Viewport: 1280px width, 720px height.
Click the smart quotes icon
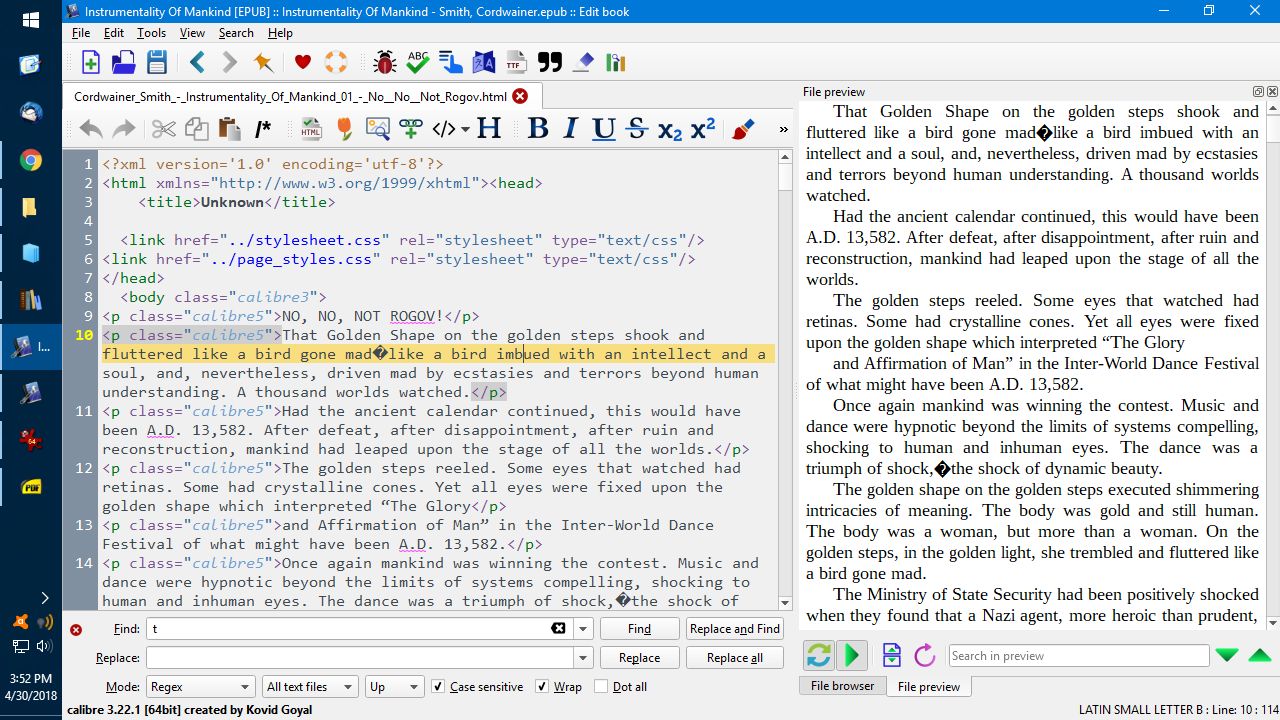[x=549, y=63]
